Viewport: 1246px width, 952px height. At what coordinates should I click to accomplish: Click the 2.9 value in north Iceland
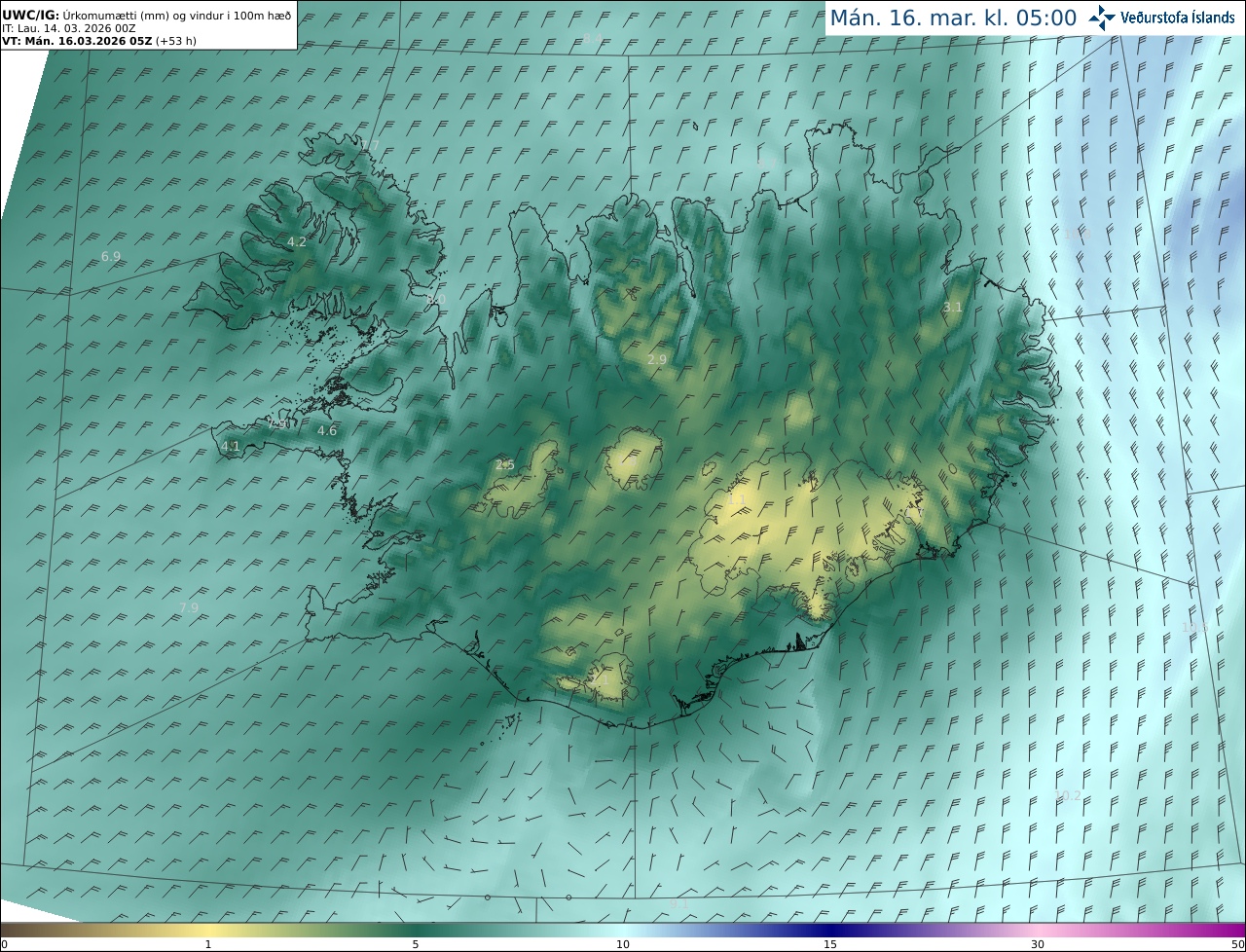coord(657,359)
